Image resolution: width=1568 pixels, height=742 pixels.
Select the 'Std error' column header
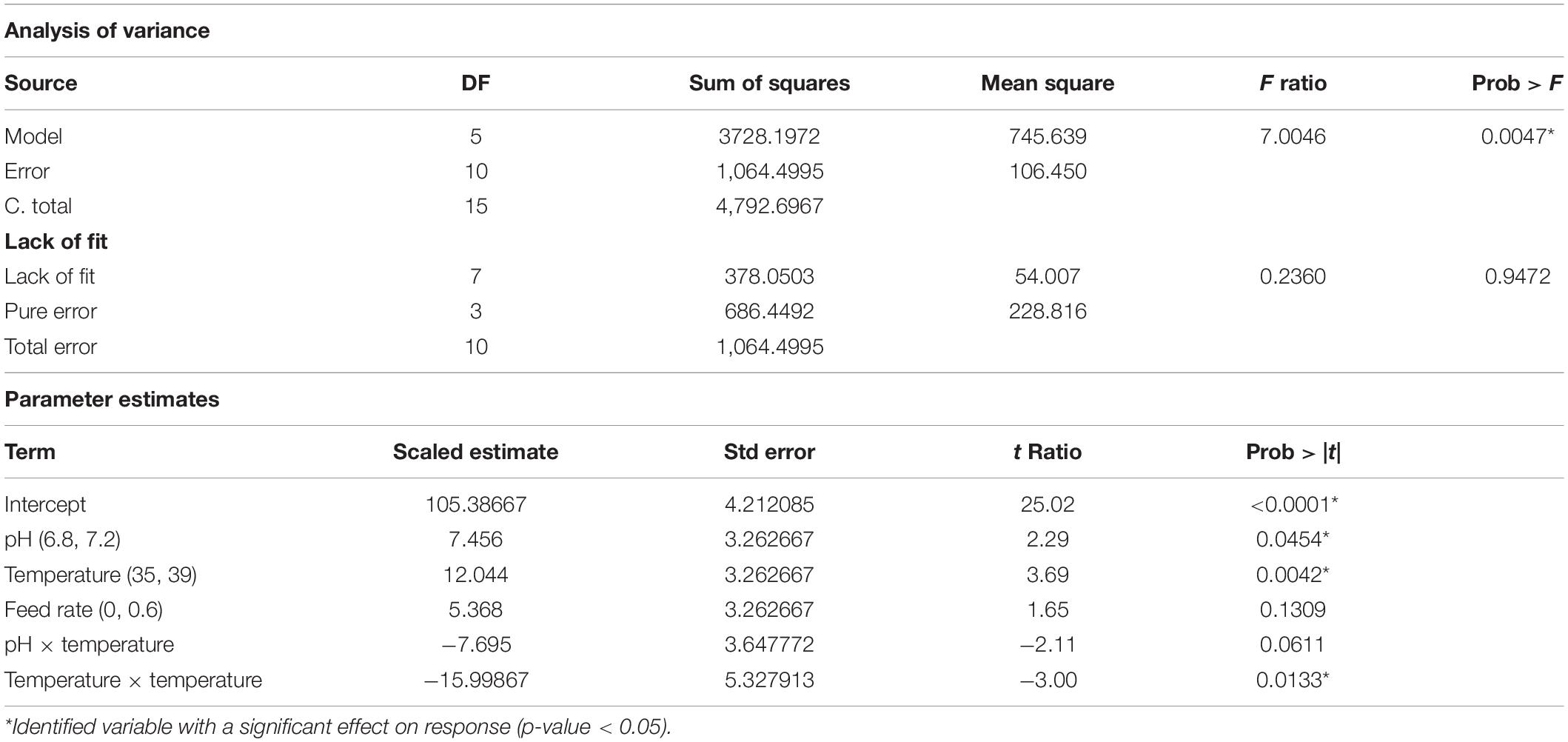click(769, 452)
